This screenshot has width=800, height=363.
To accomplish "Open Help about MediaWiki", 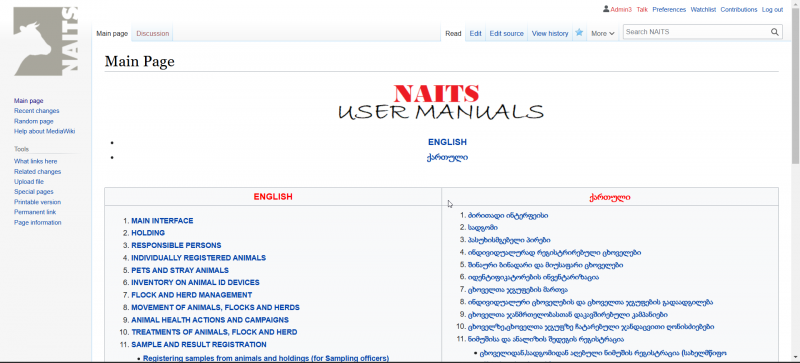I will [x=44, y=131].
